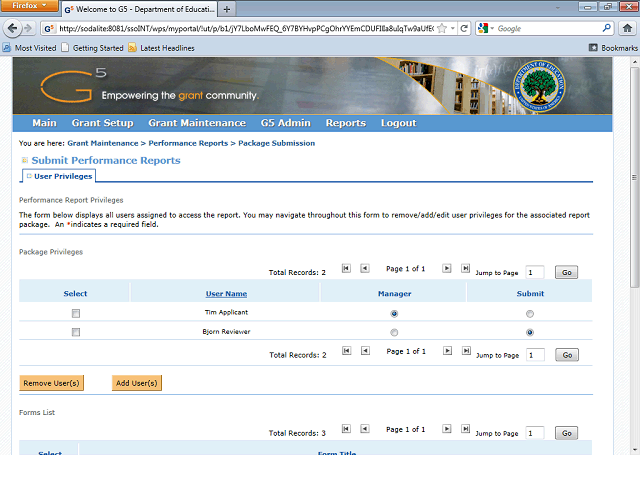Click the G5 logo in banner
The image size is (640, 480).
point(73,85)
